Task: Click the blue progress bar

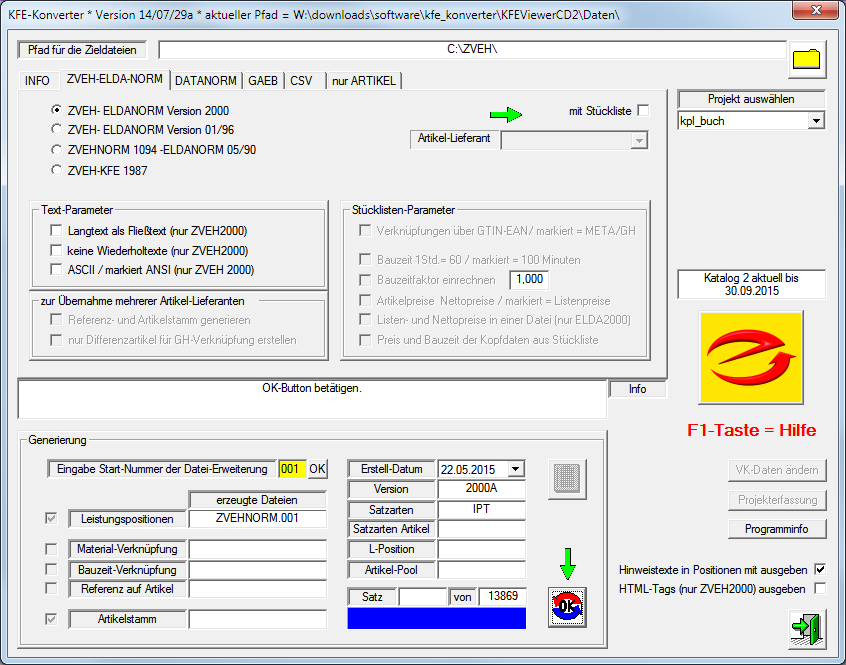Action: point(438,619)
